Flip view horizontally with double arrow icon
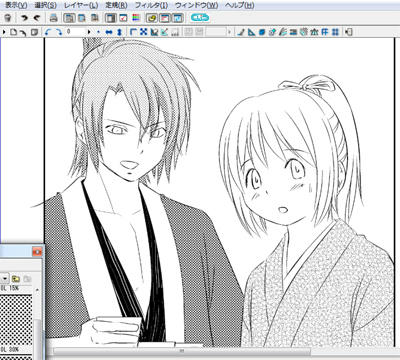 pos(109,32)
